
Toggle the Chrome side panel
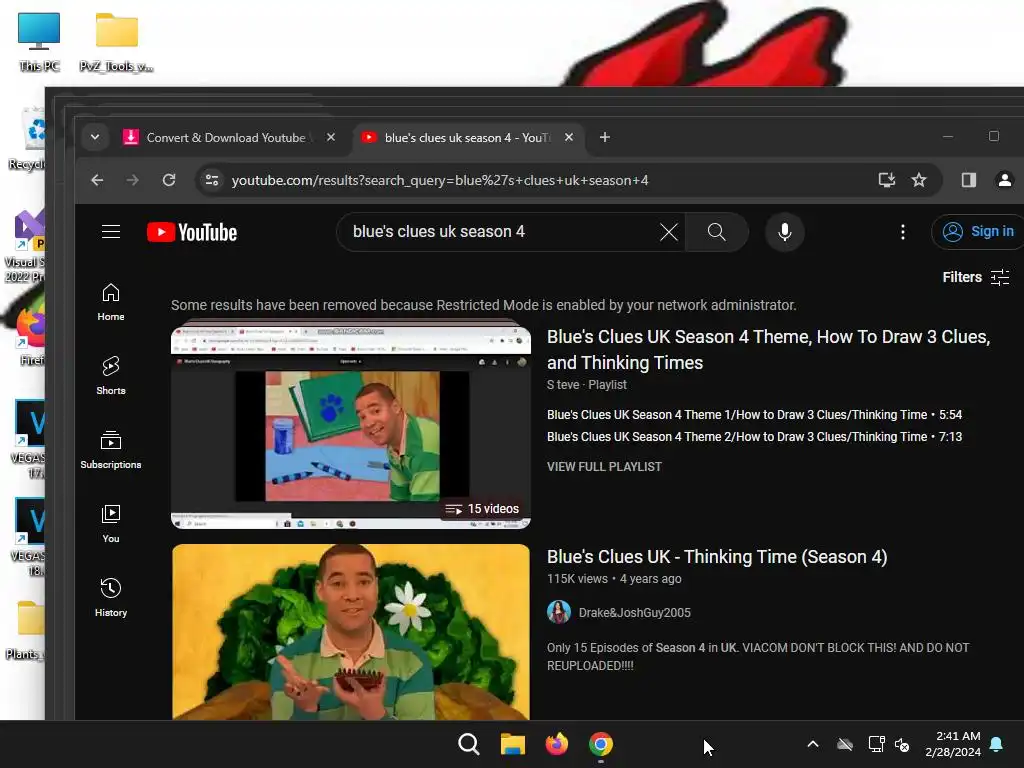[968, 180]
